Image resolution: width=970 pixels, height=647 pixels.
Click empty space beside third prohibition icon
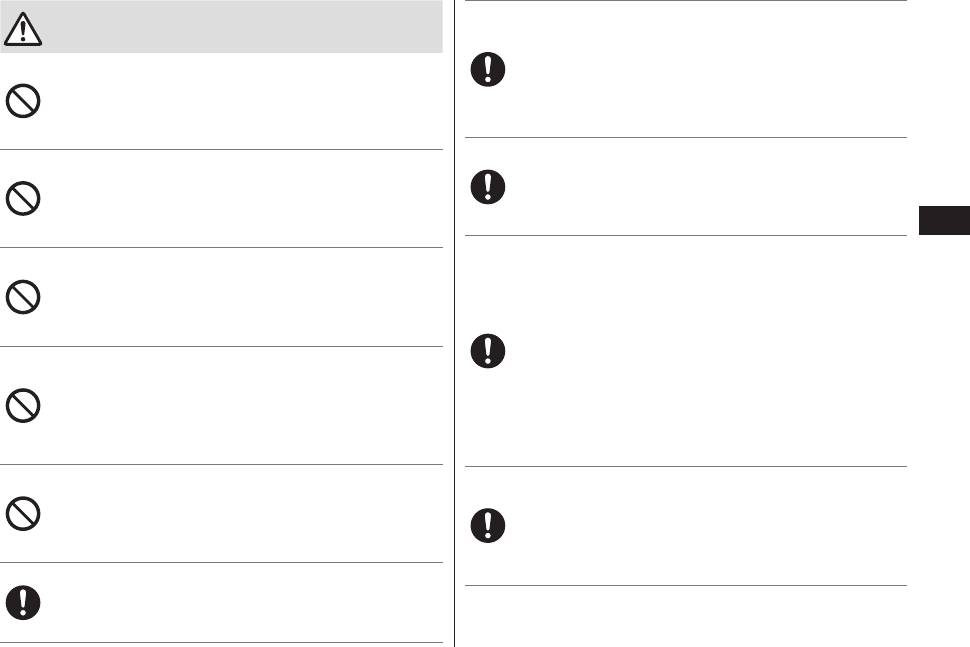pos(240,297)
